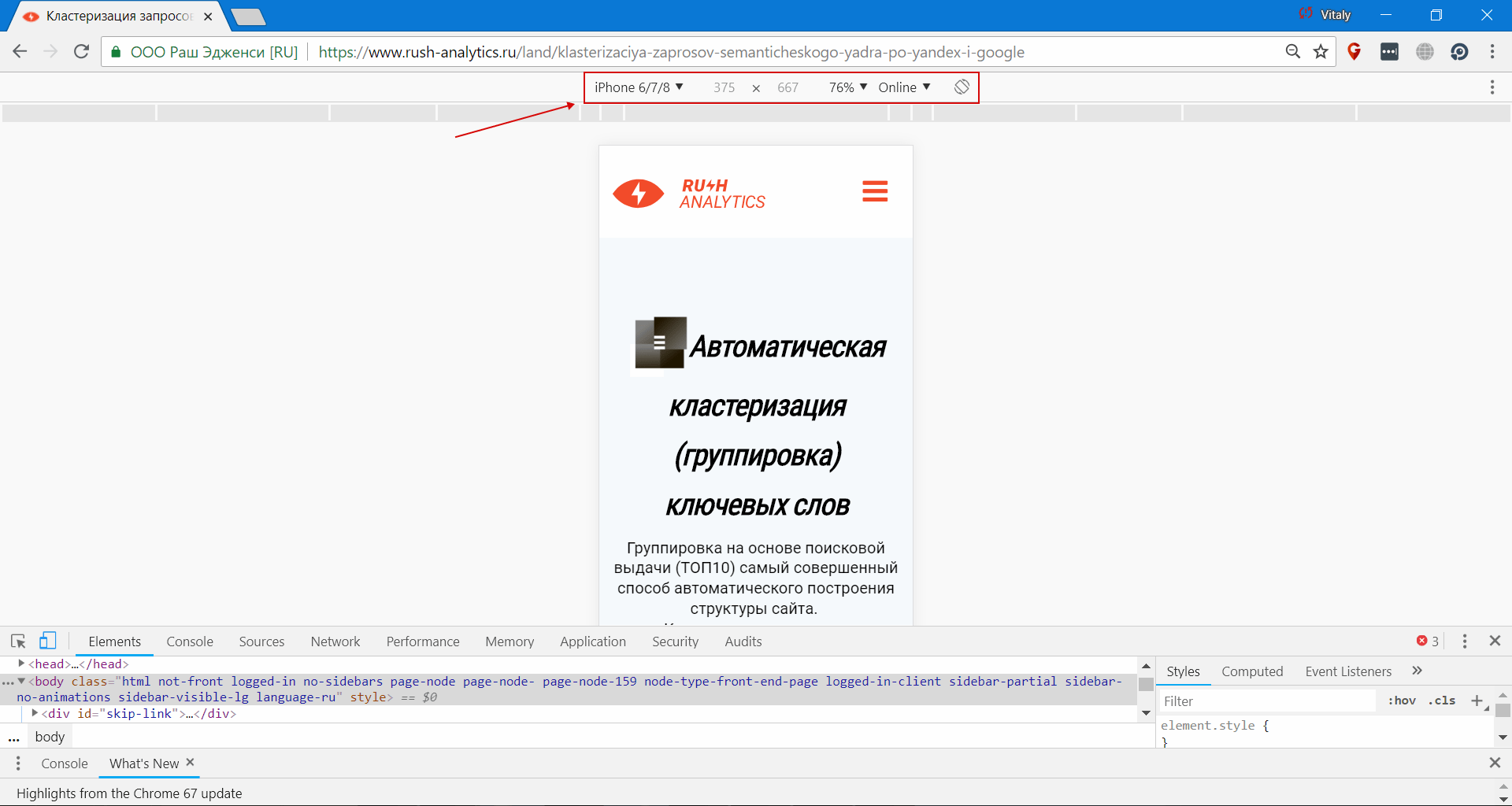Toggle class editing with .cls
Viewport: 1512px width, 806px height.
coord(1443,701)
